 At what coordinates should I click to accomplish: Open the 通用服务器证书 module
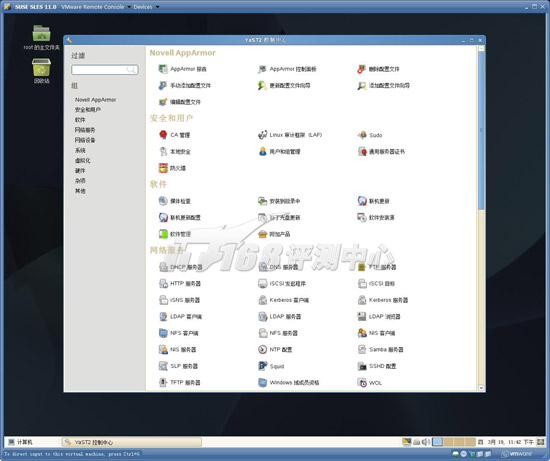pyautogui.click(x=381, y=152)
